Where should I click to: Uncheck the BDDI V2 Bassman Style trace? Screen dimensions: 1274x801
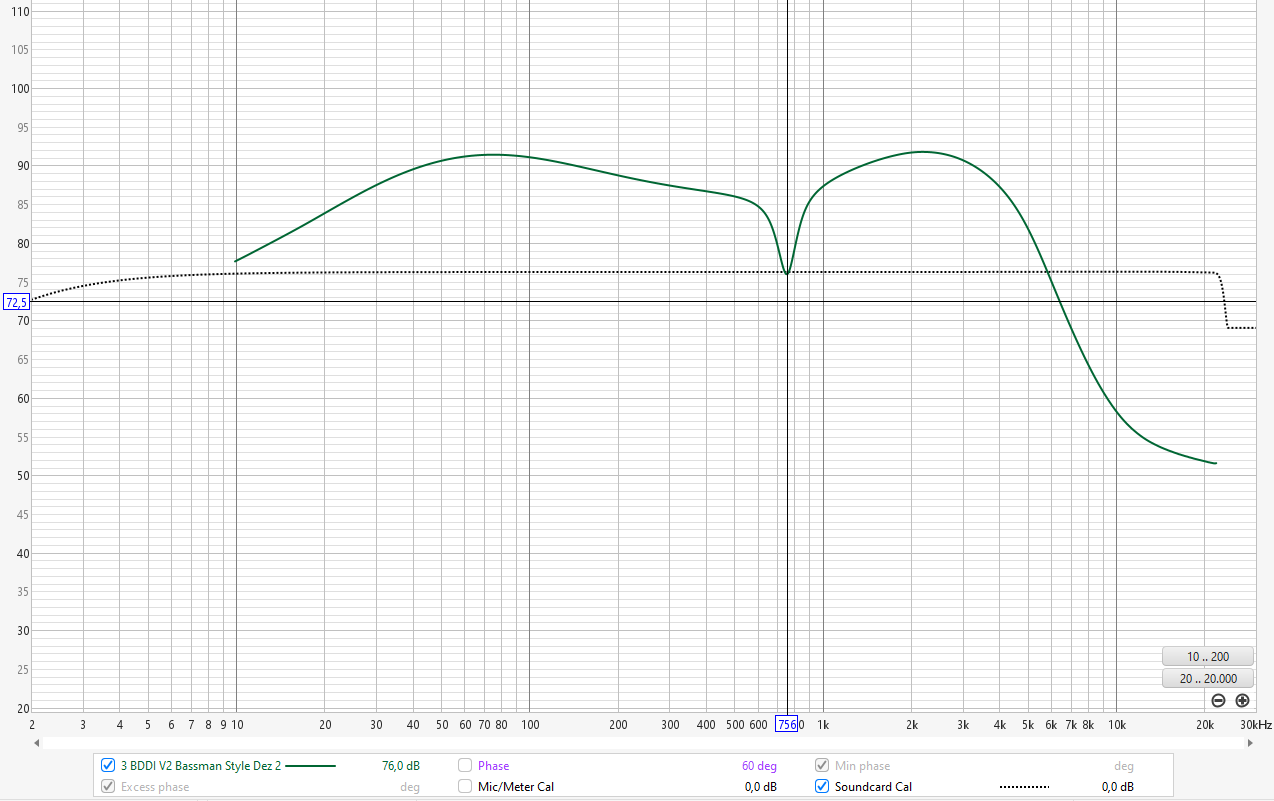pyautogui.click(x=108, y=766)
